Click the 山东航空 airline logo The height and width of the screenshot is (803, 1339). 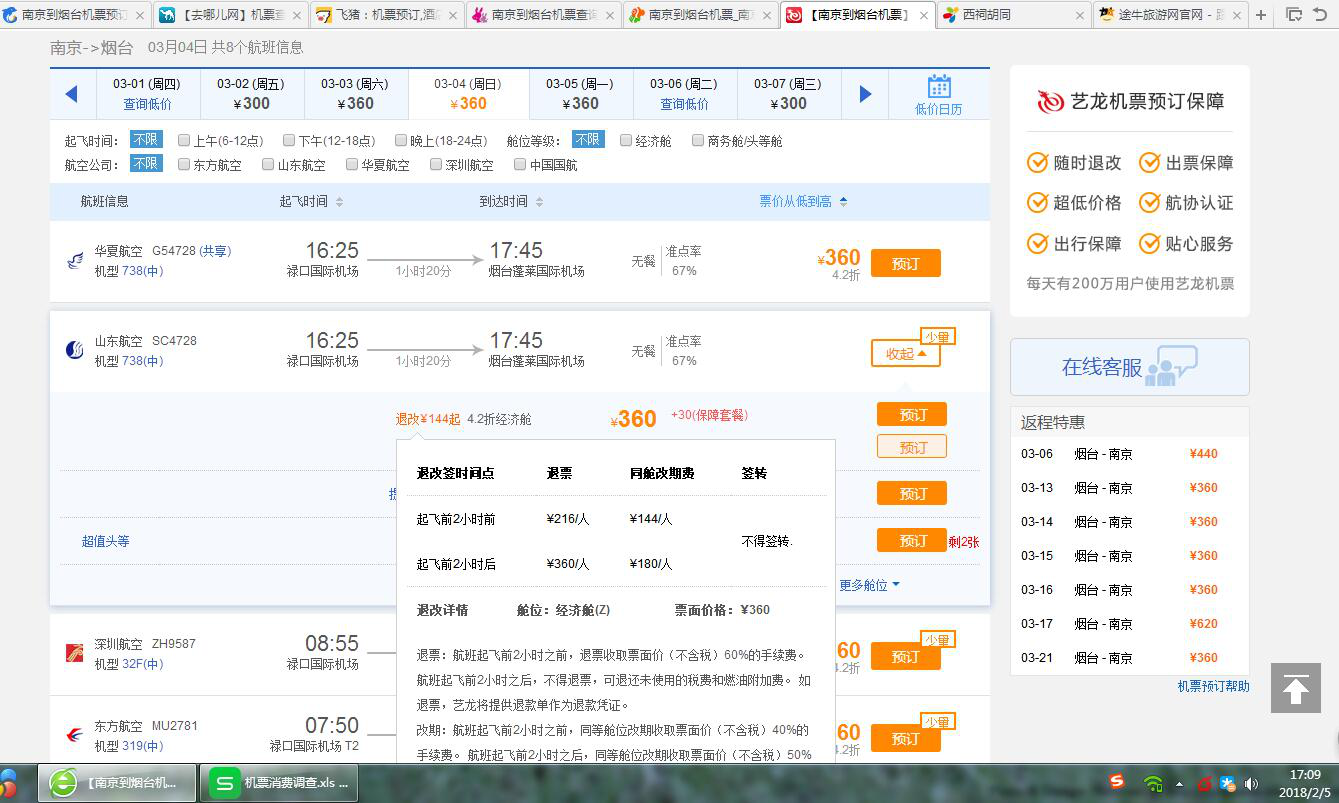(74, 350)
